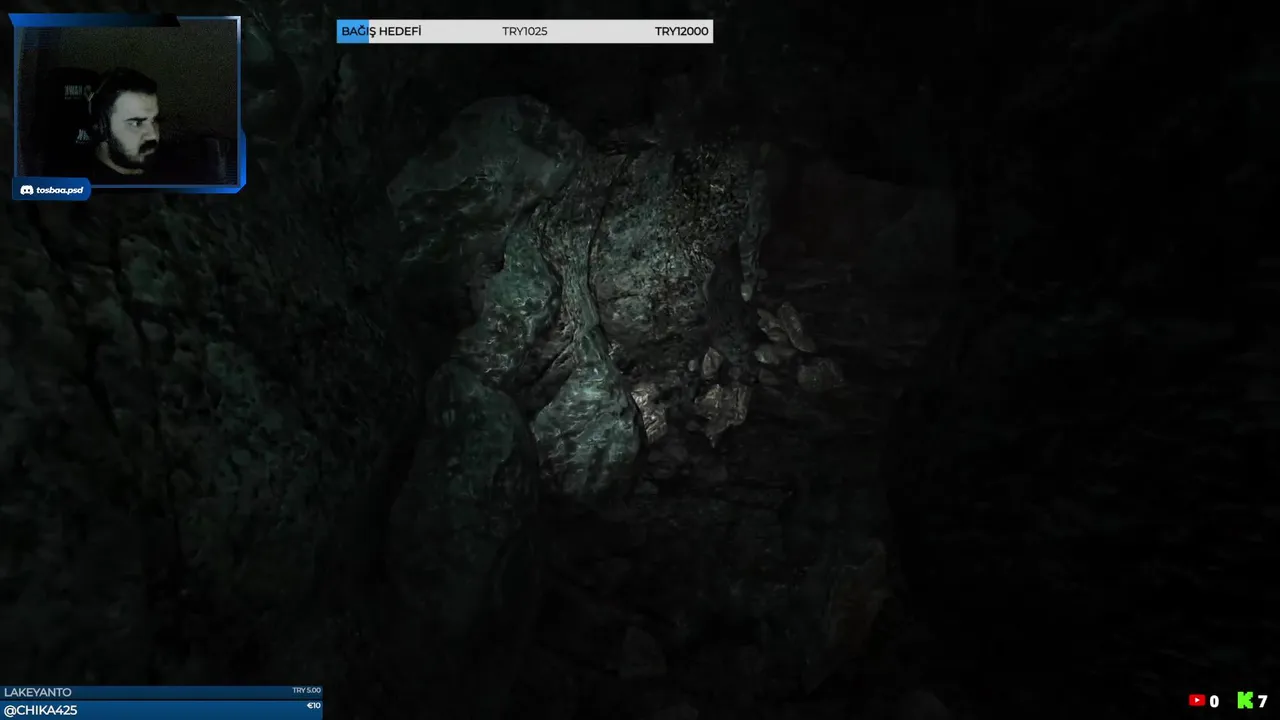Screen dimensions: 1280x720
Task: Click the 'TRY1025' current donation amount
Action: [x=525, y=31]
